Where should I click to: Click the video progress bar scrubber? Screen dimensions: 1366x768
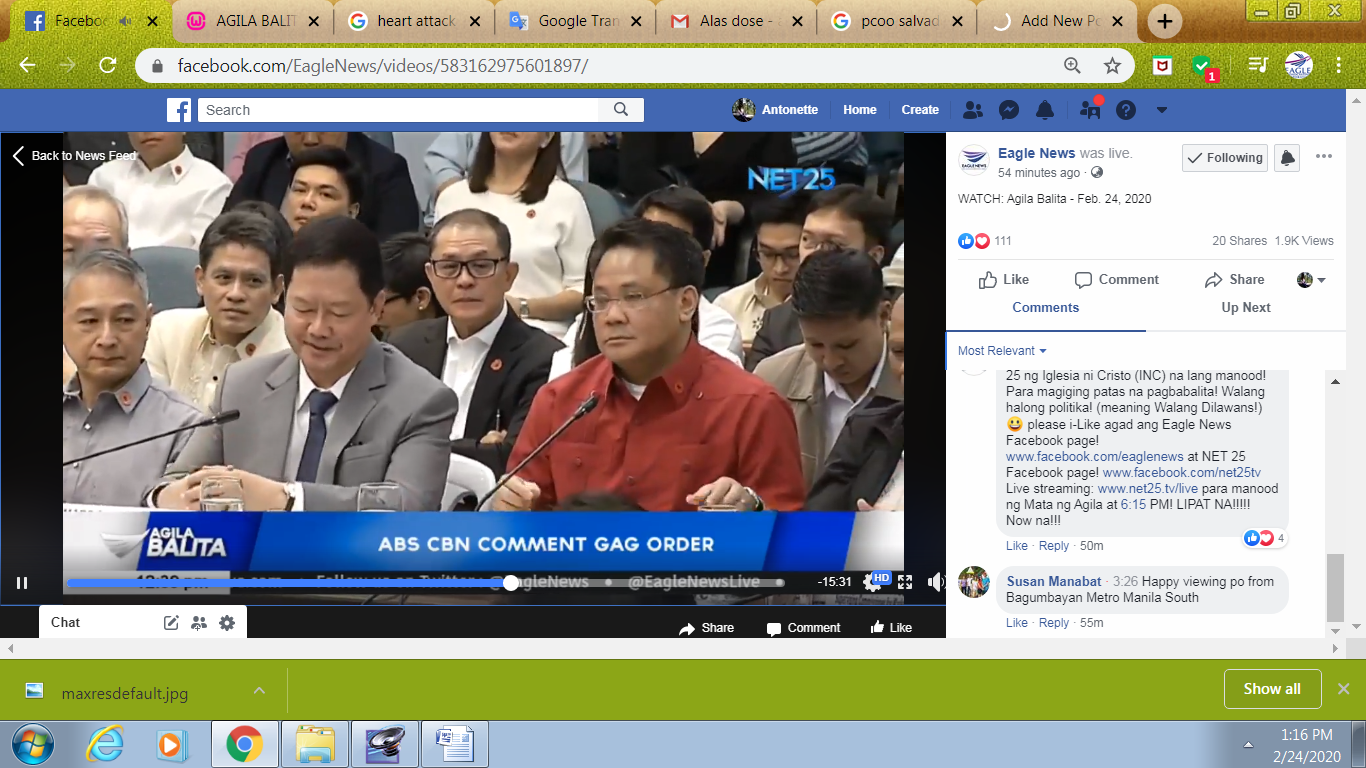pos(511,583)
